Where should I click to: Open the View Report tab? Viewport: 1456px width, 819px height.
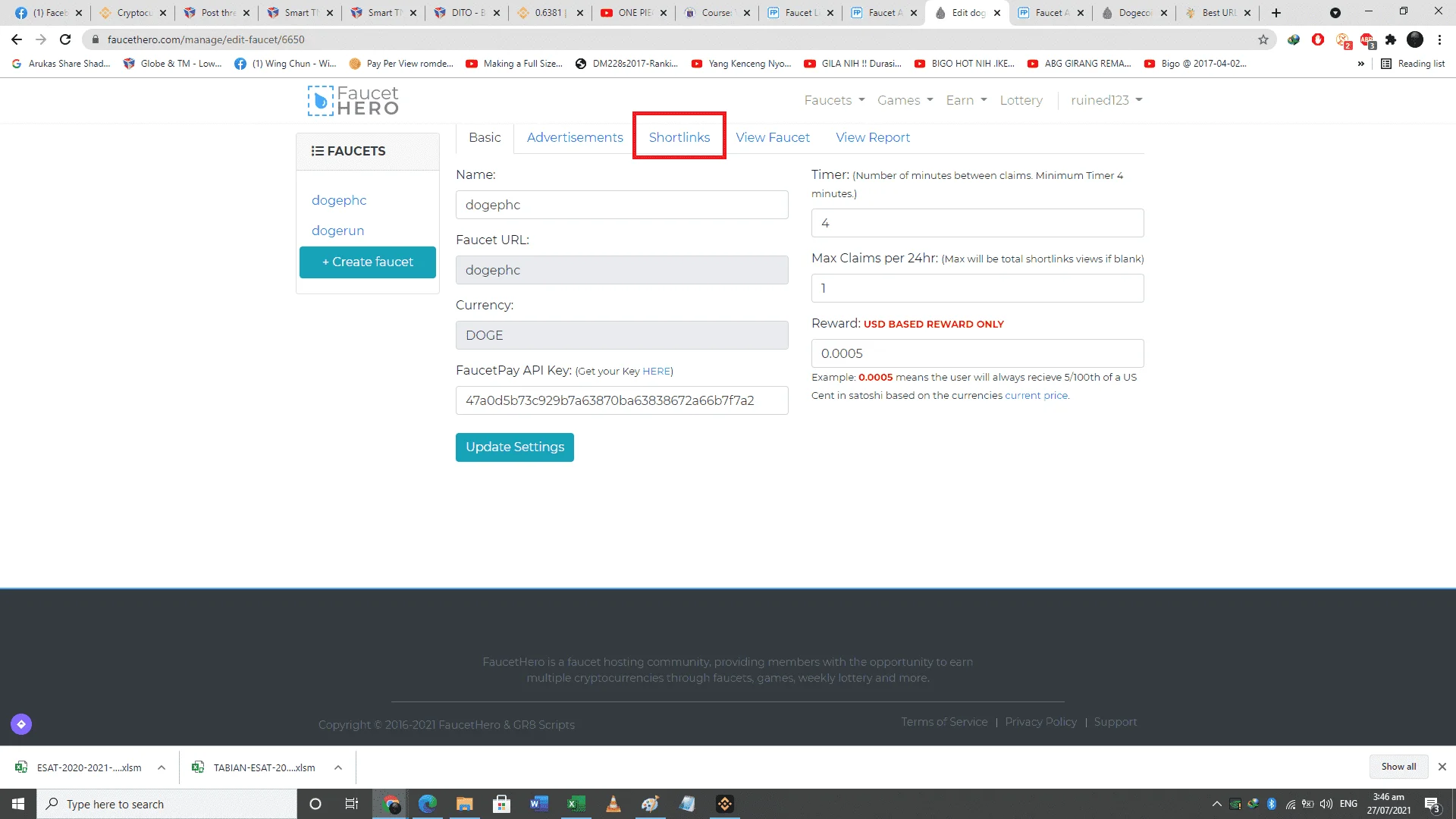click(x=873, y=137)
